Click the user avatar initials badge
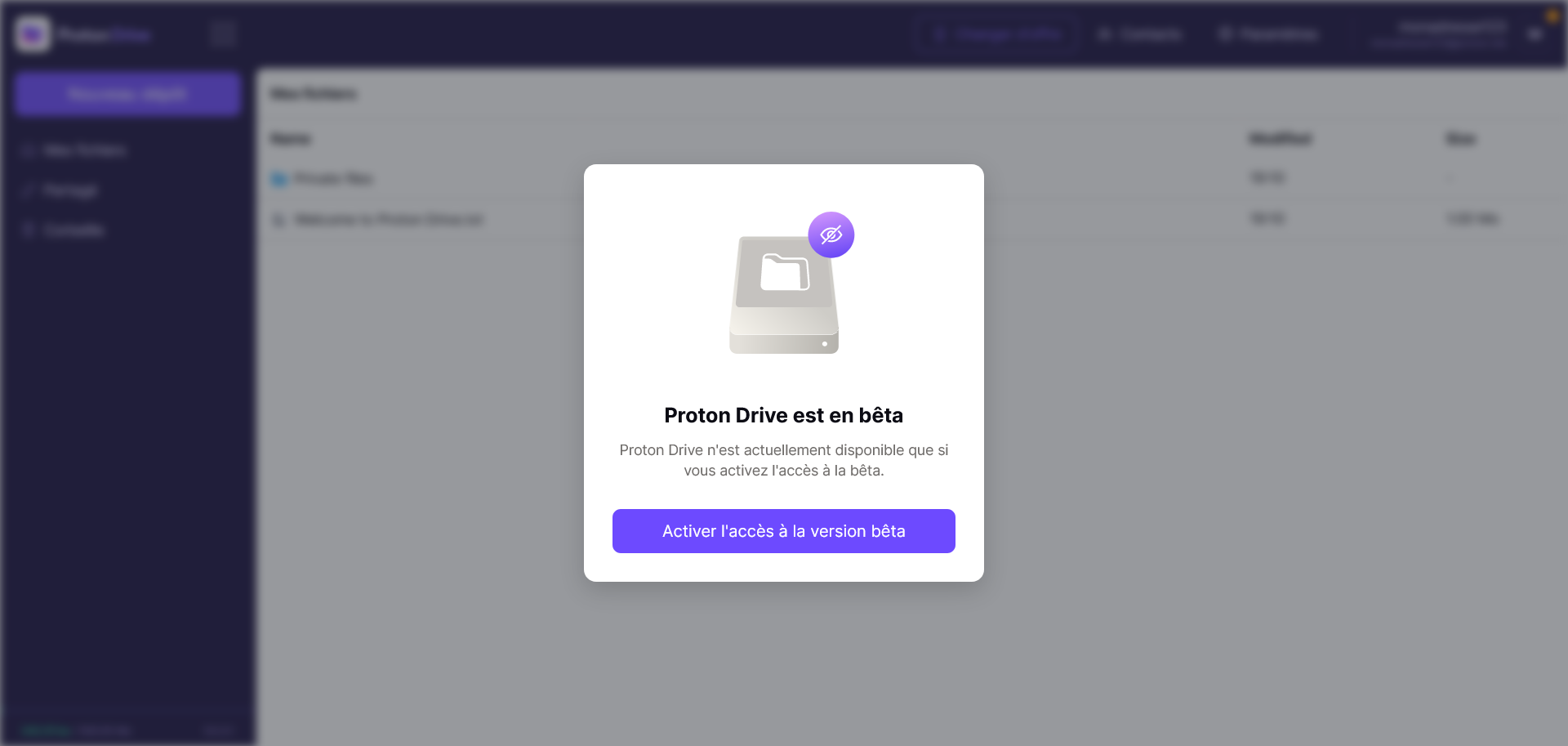1568x746 pixels. [x=1535, y=34]
